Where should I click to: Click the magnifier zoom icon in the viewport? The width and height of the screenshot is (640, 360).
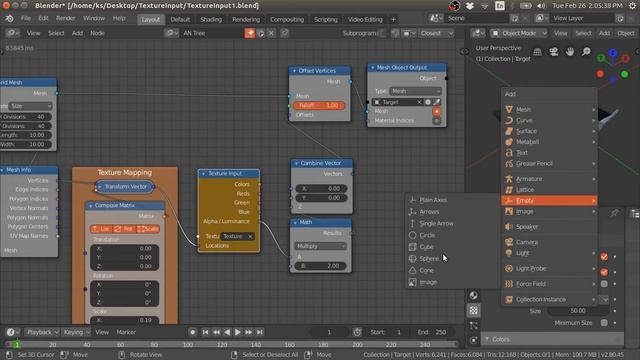click(x=586, y=52)
